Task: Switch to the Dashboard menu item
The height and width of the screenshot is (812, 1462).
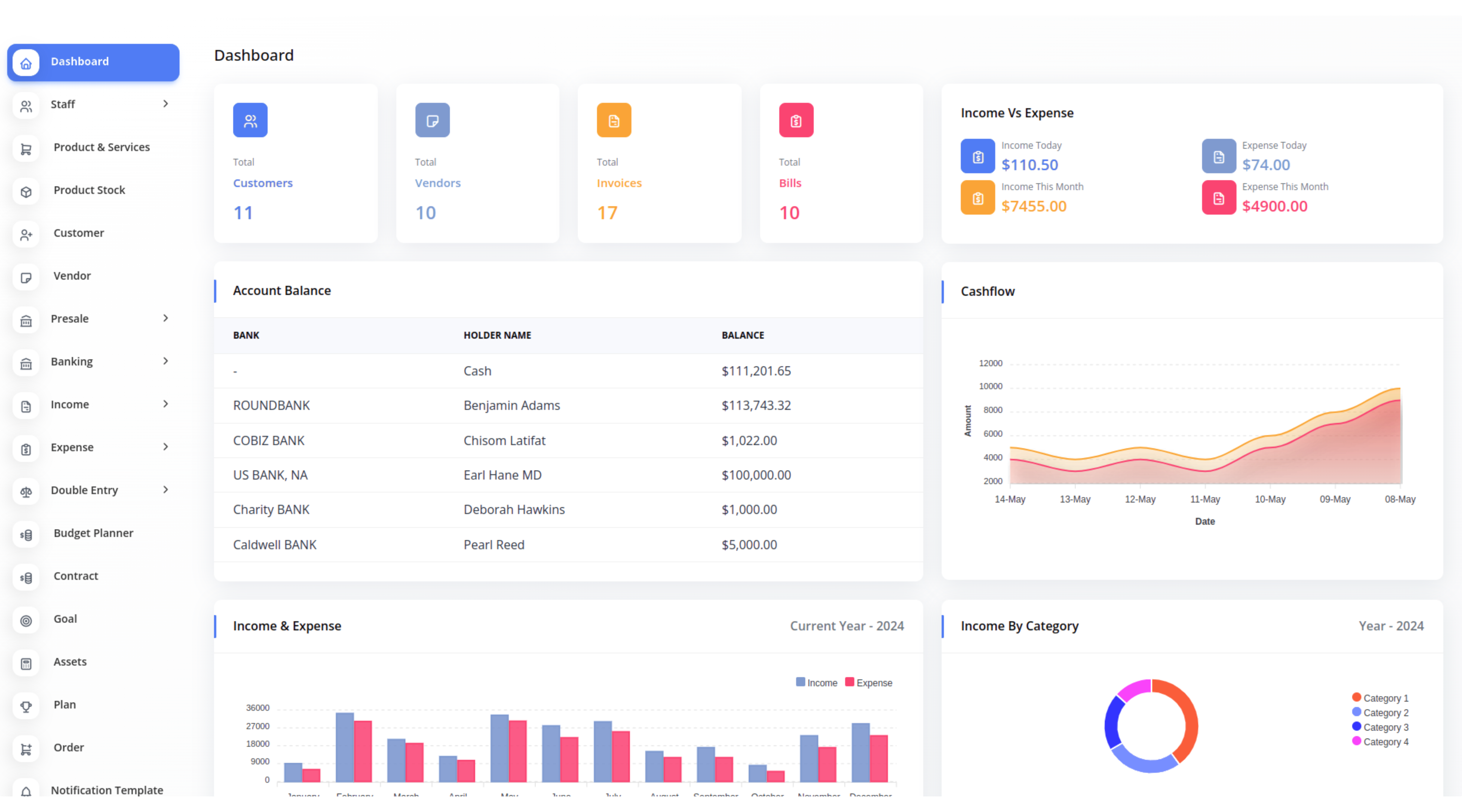Action: point(80,61)
